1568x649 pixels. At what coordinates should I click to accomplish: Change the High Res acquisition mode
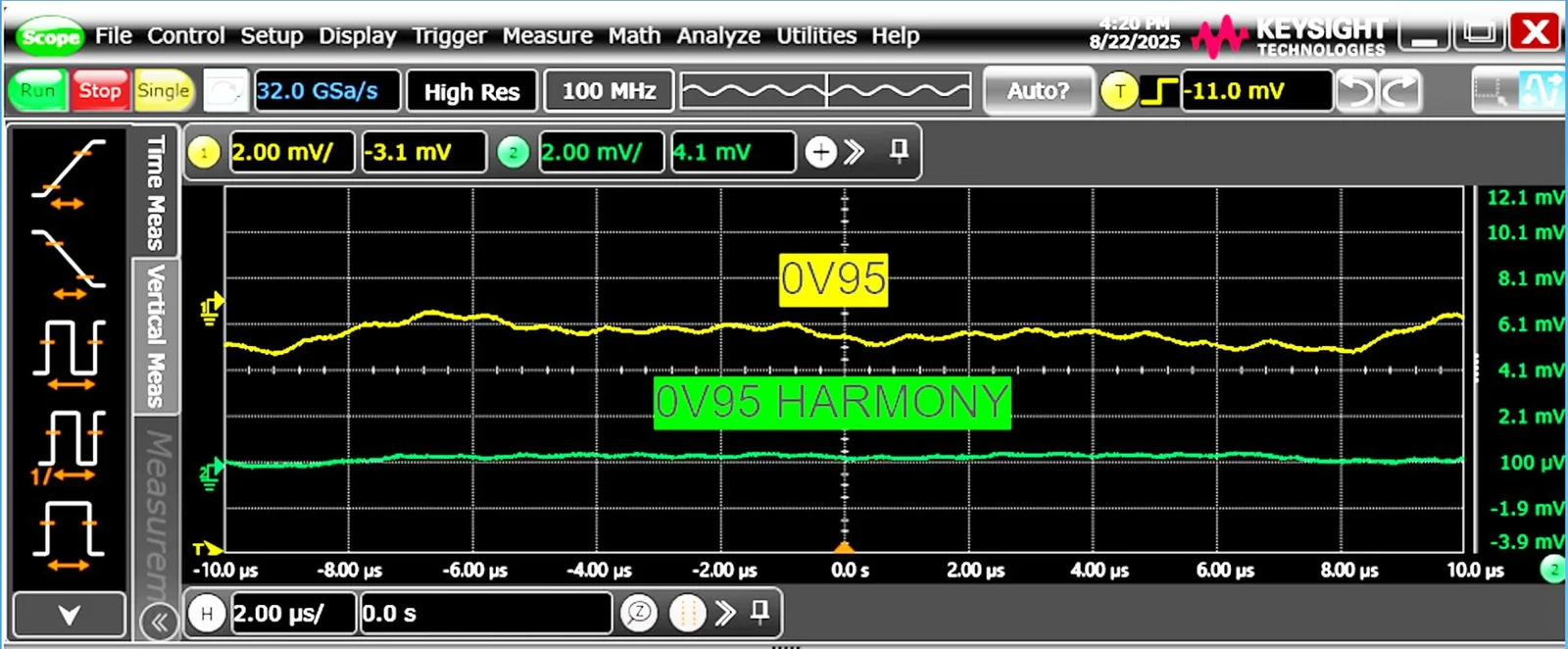[471, 91]
